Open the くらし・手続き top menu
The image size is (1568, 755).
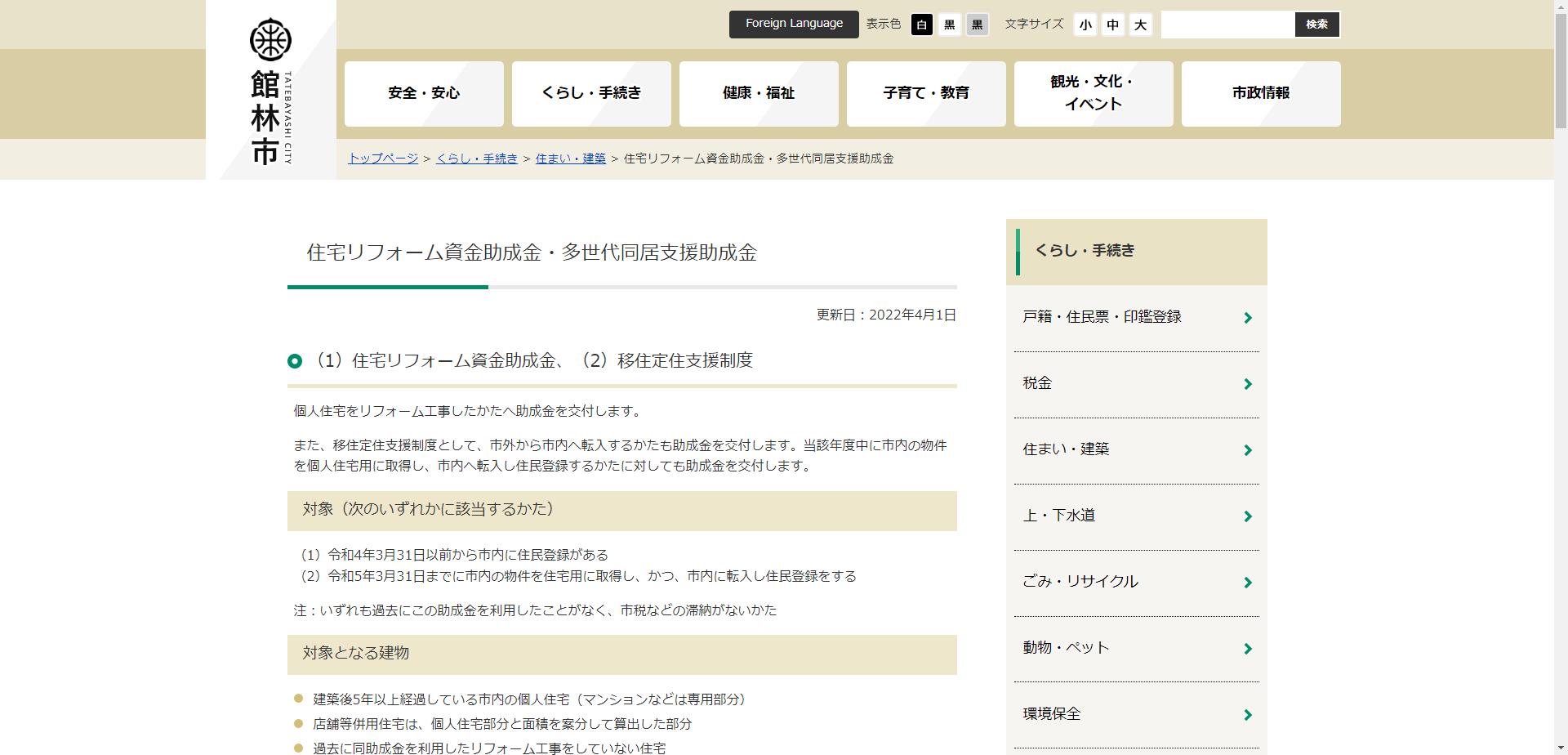[x=591, y=94]
